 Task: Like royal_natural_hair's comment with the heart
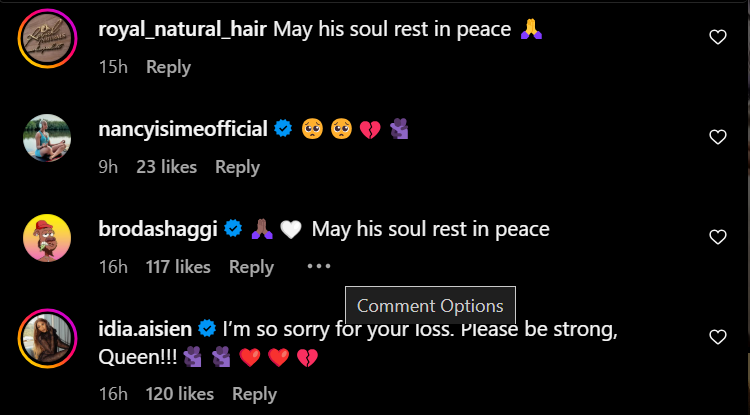point(717,38)
